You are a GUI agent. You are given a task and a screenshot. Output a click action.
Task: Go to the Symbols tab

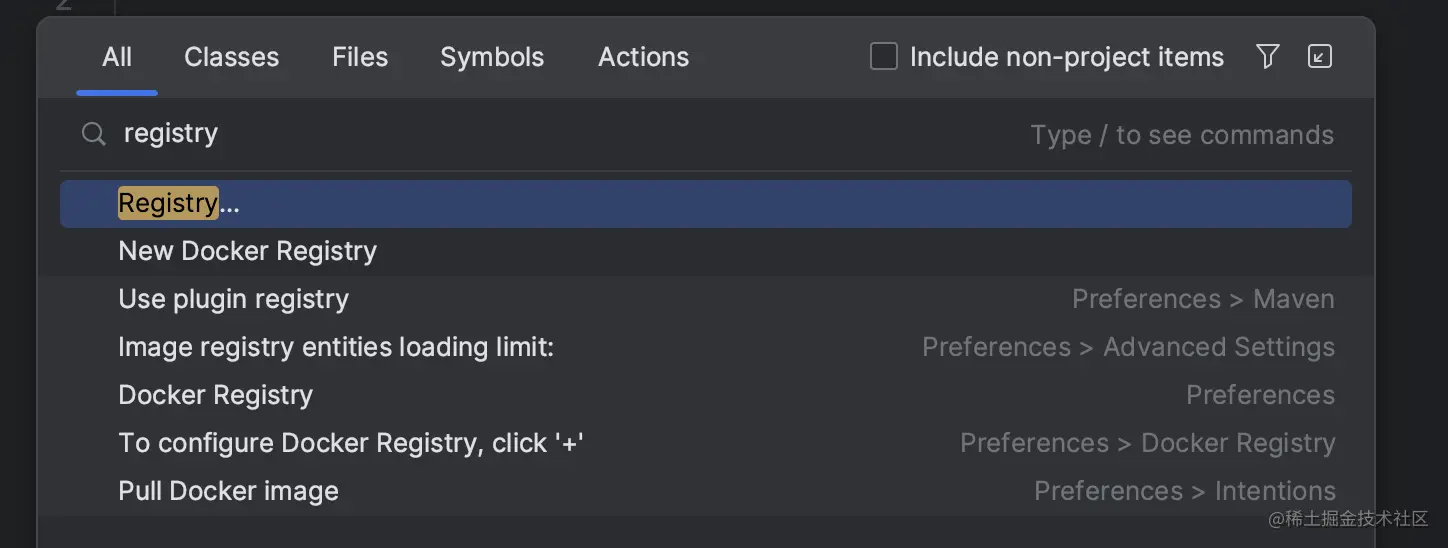click(x=492, y=57)
